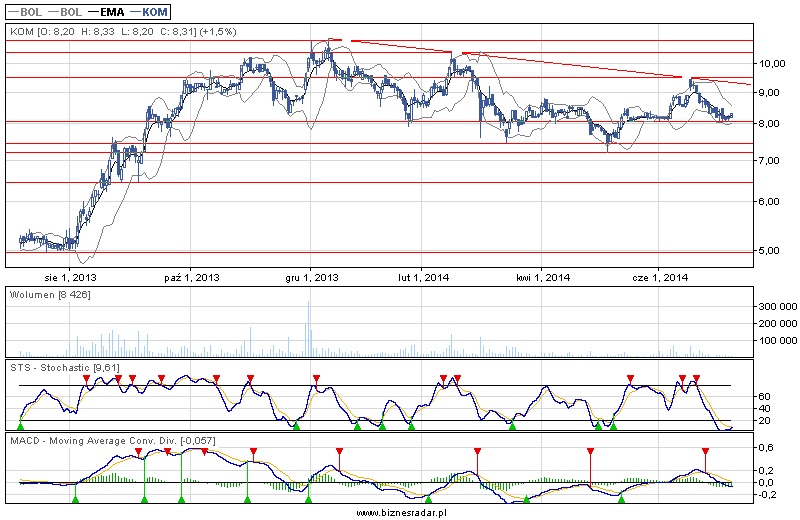Click the -0,2 MACD axis label
This screenshot has height=520, width=800.
point(766,494)
